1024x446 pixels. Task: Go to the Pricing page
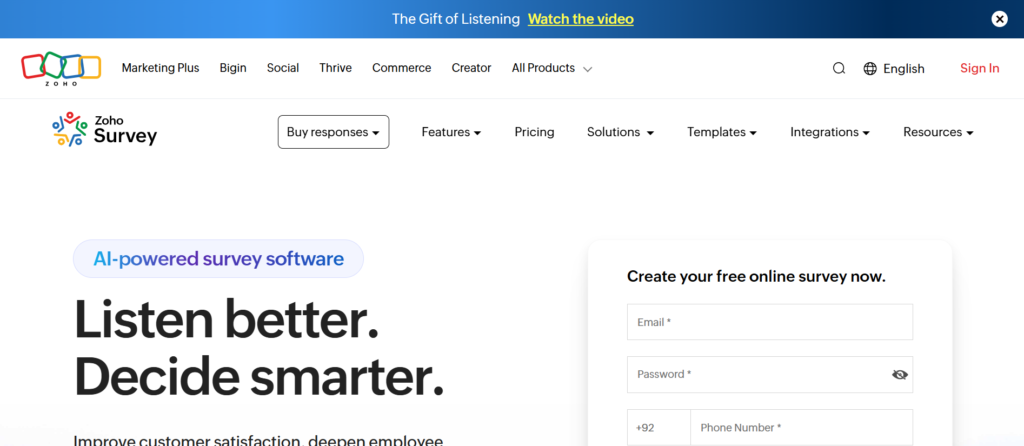(534, 132)
